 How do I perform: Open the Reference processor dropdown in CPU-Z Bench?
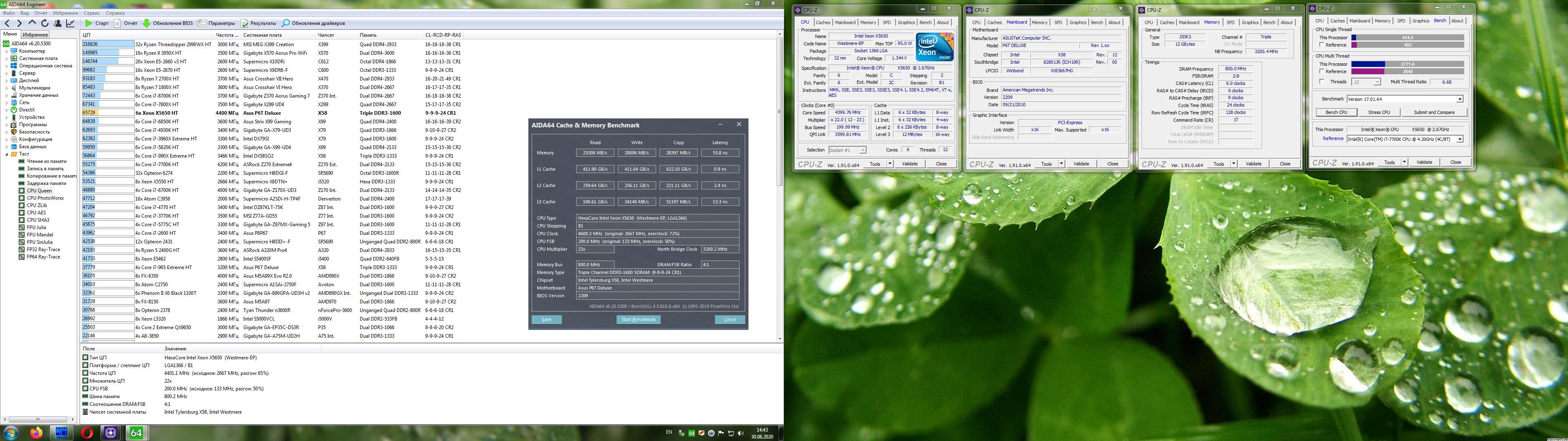pos(1459,140)
